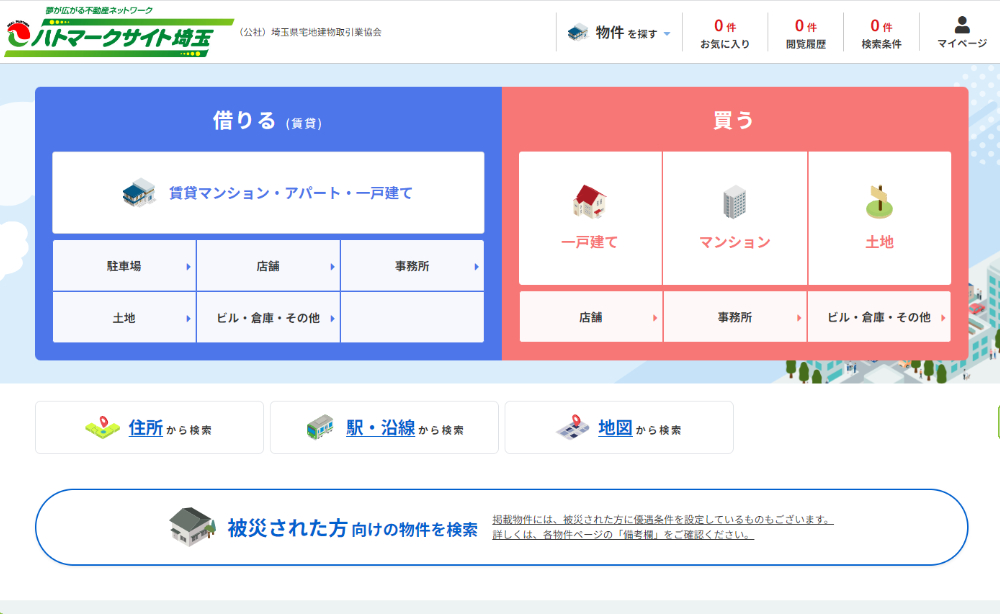
Task: Select the 土地 signpost icon
Action: coord(879,202)
